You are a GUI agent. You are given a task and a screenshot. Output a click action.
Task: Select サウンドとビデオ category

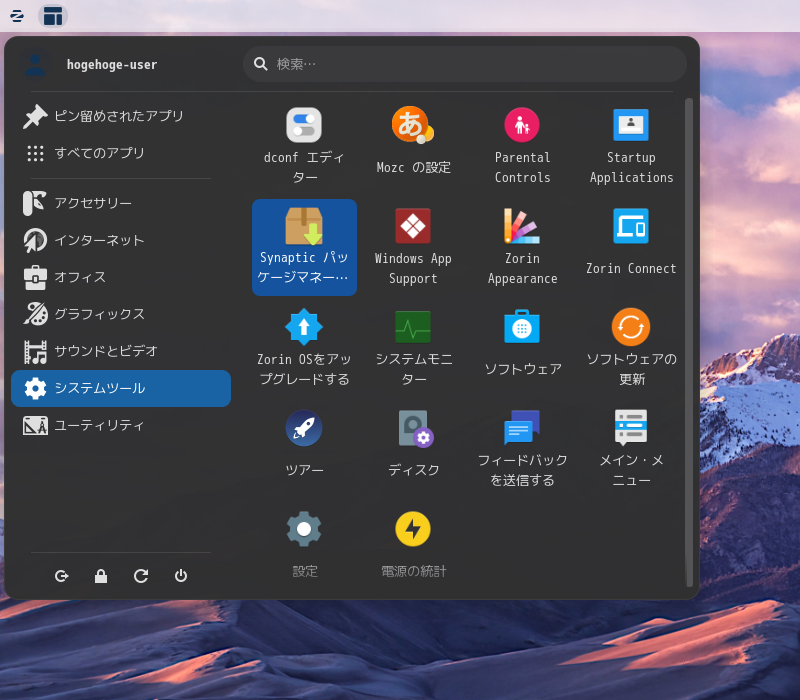click(x=121, y=351)
